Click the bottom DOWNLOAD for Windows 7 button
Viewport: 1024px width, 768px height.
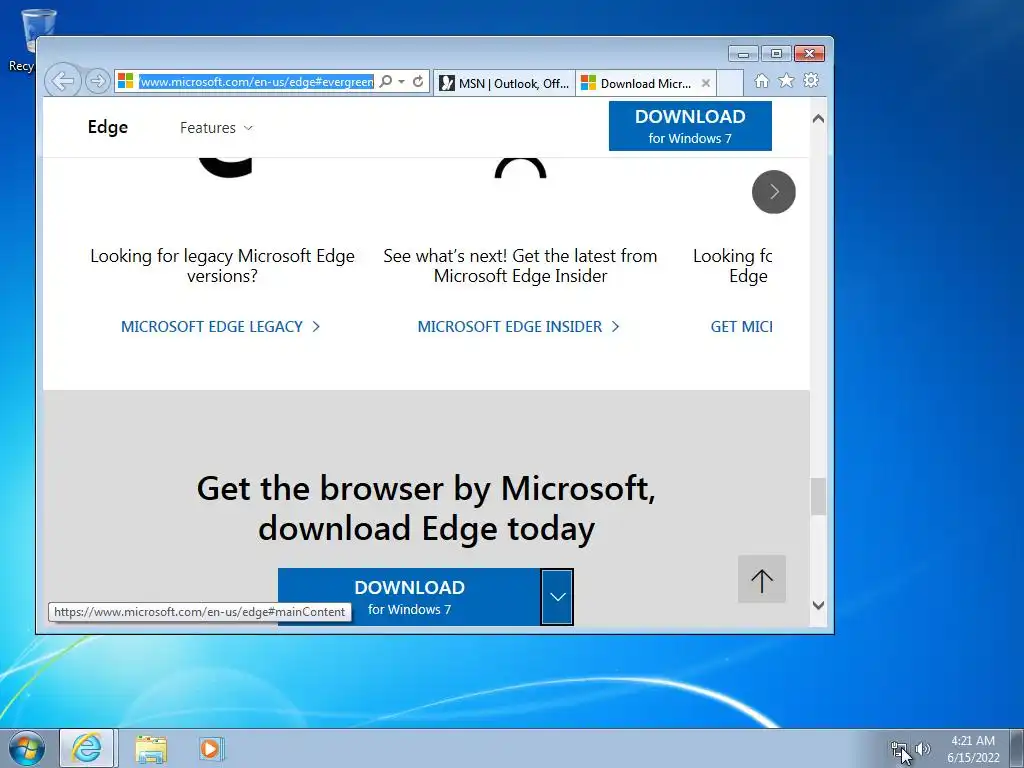(x=409, y=597)
